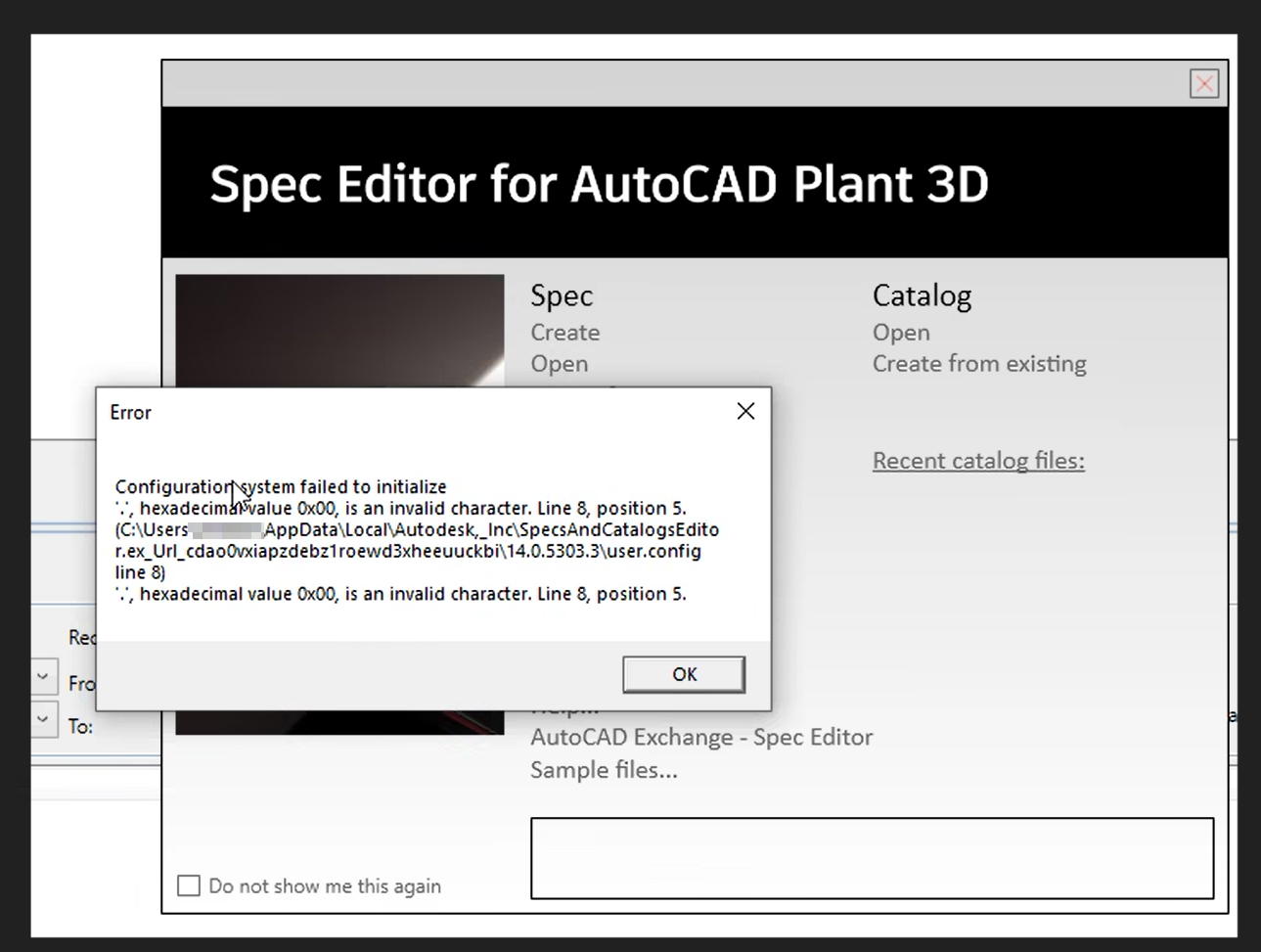
Task: Click the empty box below Sample files
Action: (872, 858)
